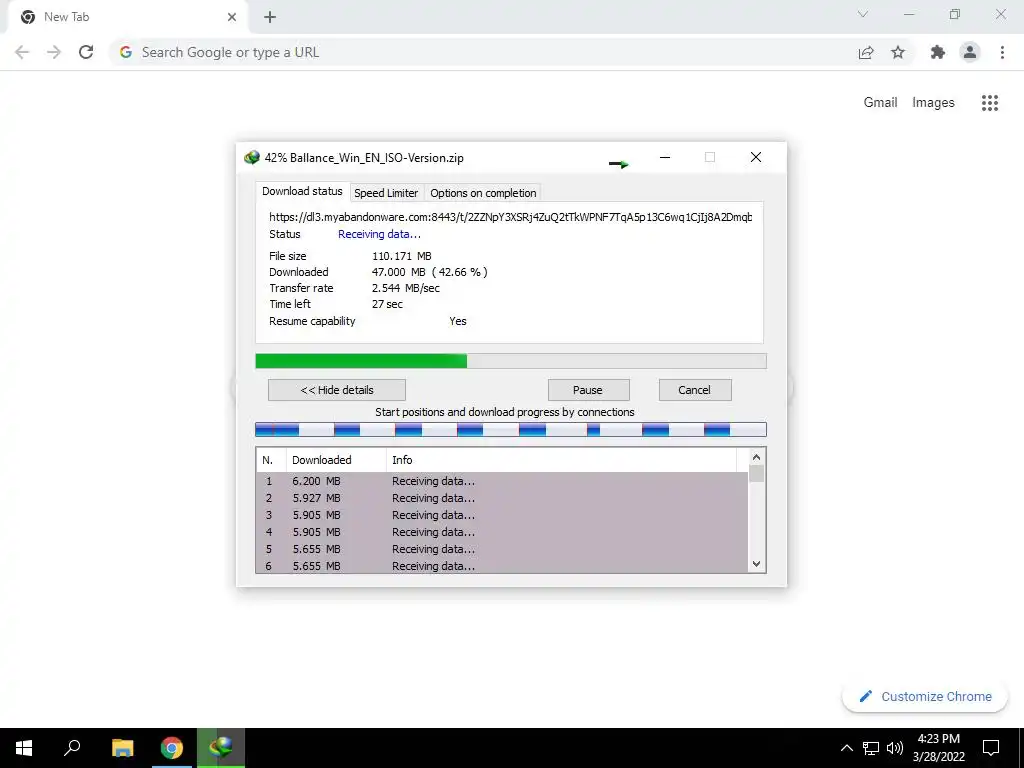The height and width of the screenshot is (768, 1024).
Task: Open the Chrome profile avatar
Action: 970,52
